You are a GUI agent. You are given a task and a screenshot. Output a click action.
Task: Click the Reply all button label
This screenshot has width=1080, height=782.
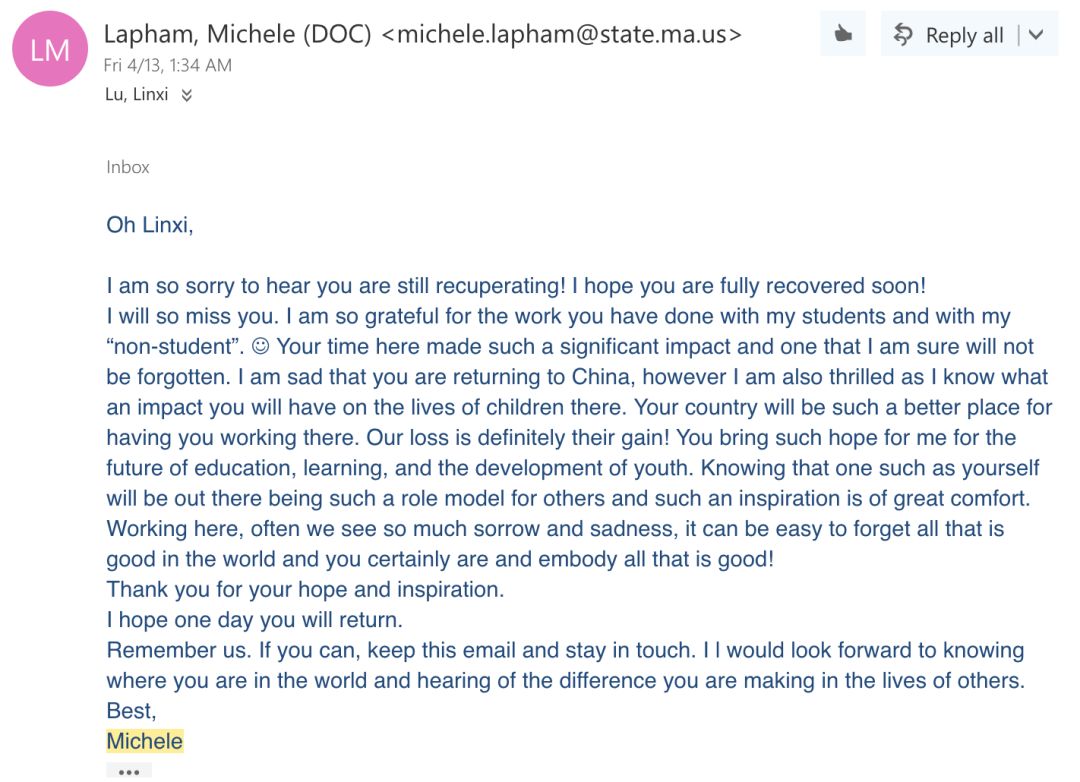point(964,35)
